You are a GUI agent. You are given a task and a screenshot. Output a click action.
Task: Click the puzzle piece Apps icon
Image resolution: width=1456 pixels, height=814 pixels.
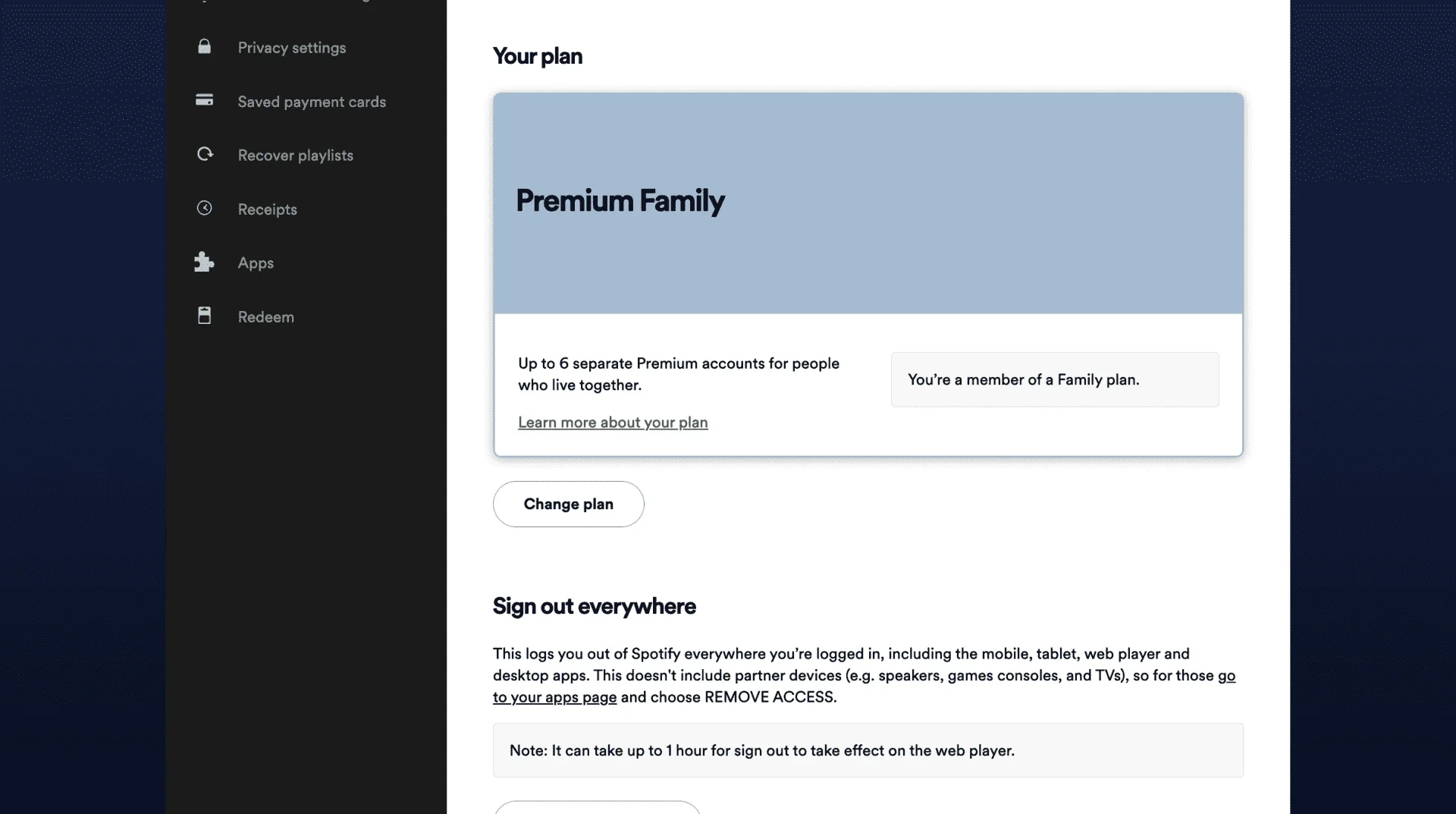click(x=204, y=262)
